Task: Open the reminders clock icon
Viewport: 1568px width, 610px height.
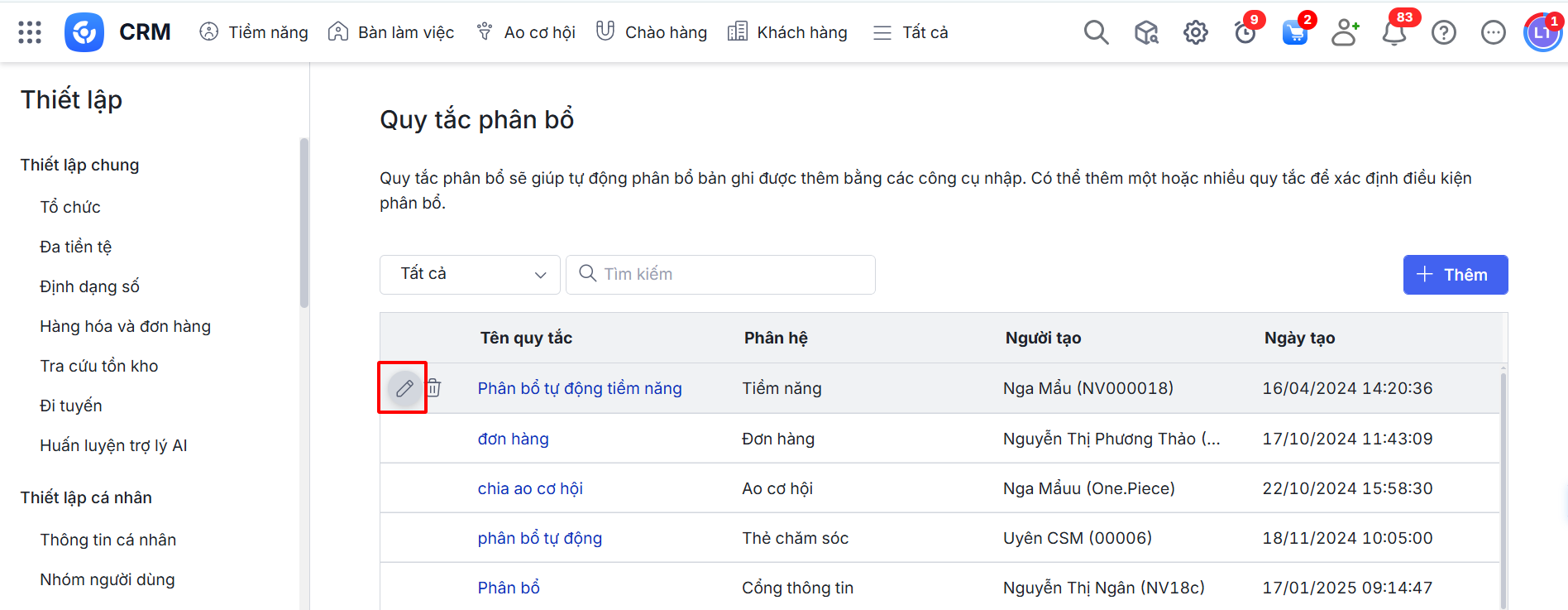Action: tap(1245, 32)
